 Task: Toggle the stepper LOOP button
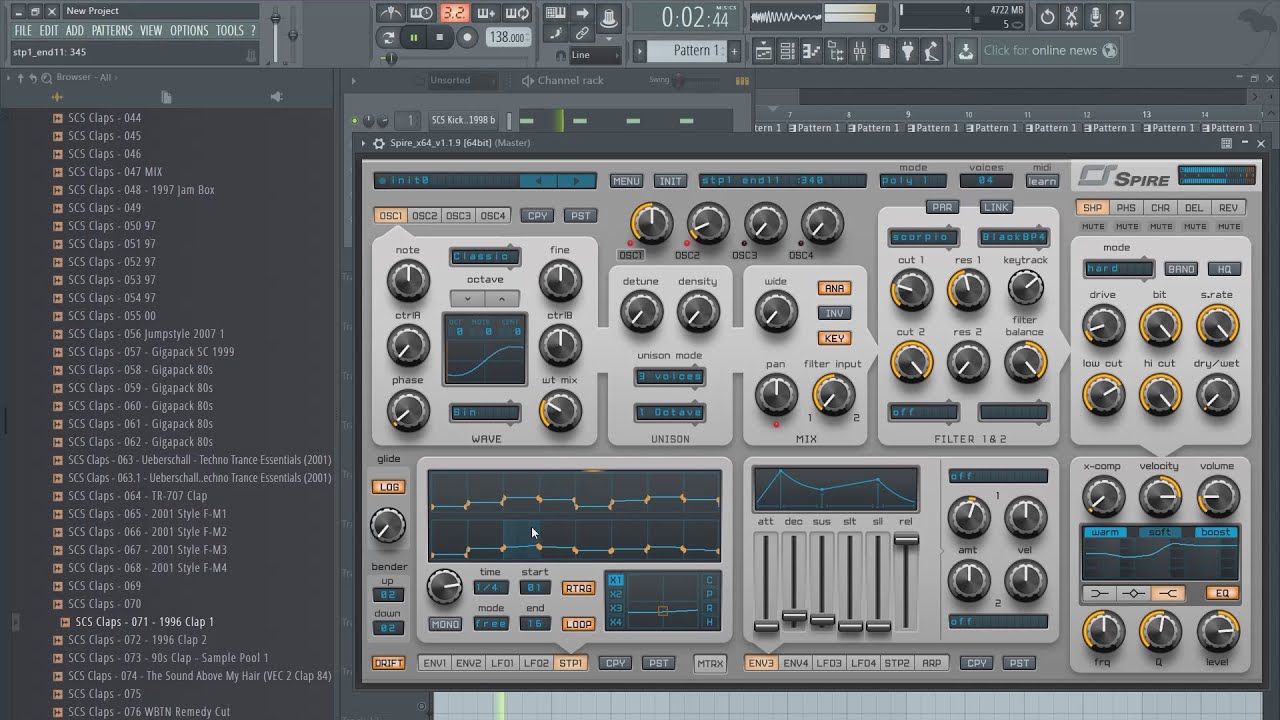(x=578, y=624)
